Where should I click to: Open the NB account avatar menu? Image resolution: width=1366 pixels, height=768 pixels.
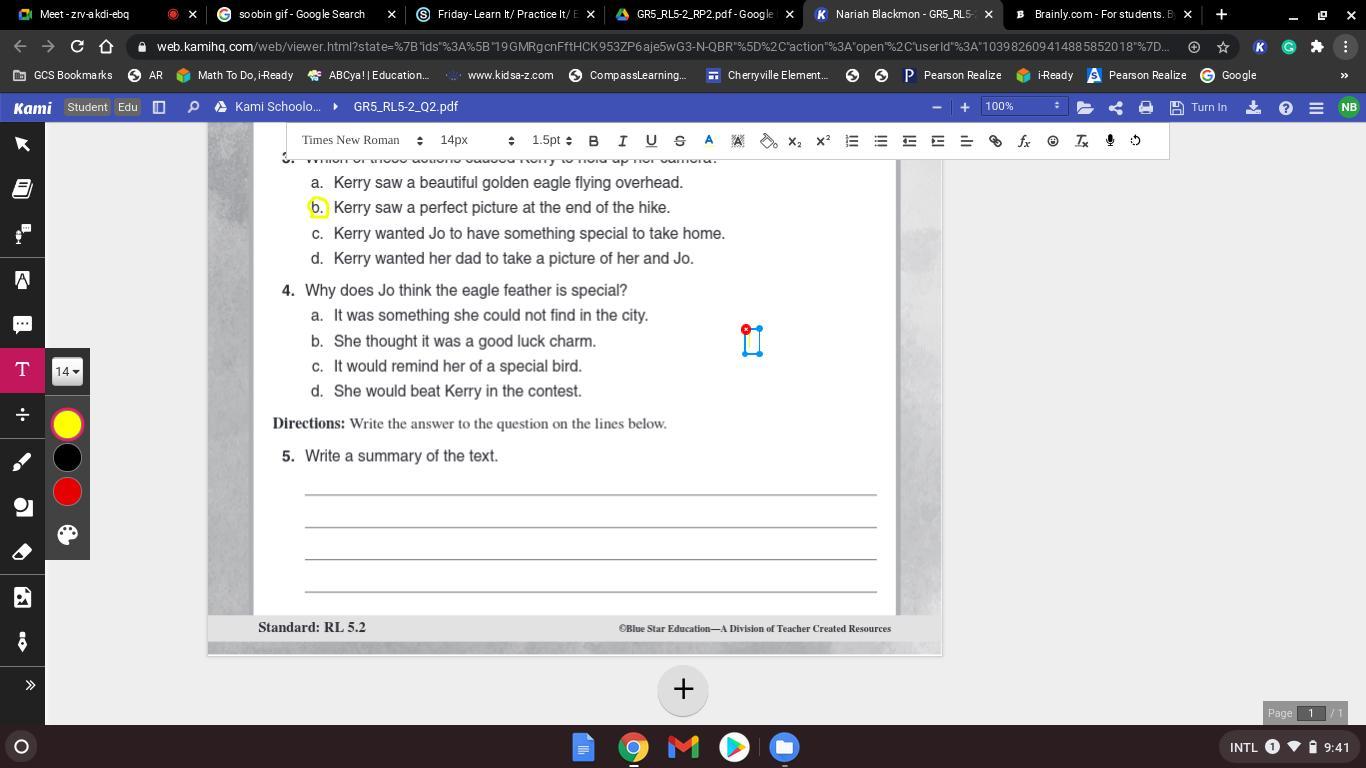(1349, 107)
